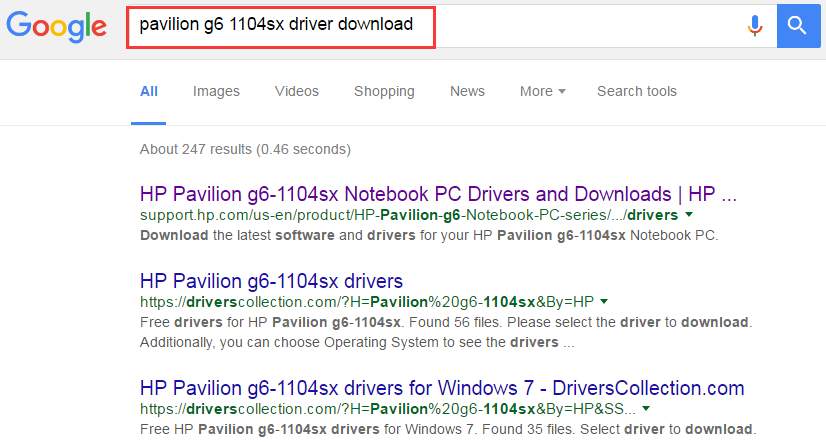
Task: Start voice search with microphone icon
Action: pos(755,25)
